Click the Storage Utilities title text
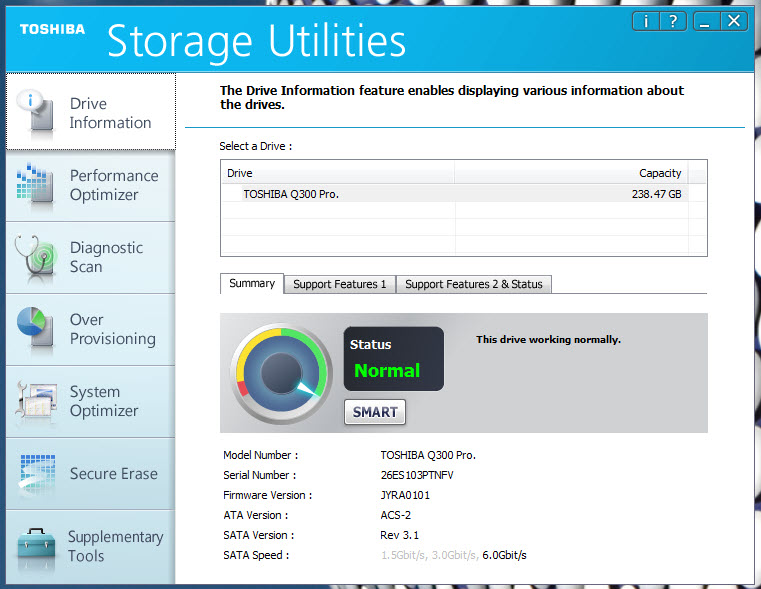761x589 pixels. tap(256, 43)
